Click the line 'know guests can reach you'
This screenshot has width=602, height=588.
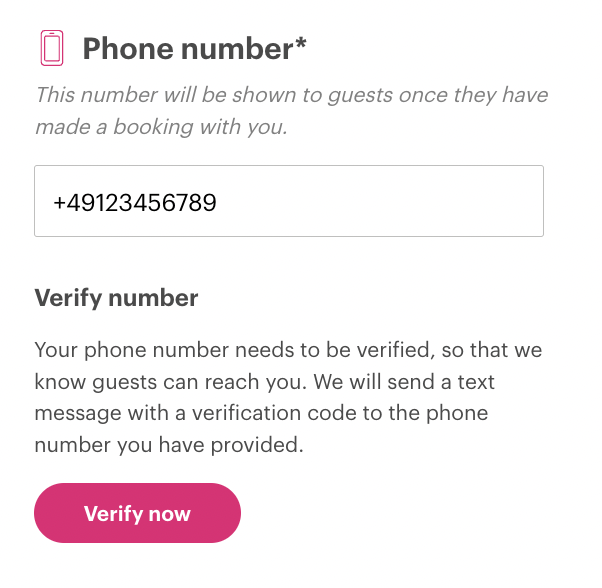[x=265, y=382]
